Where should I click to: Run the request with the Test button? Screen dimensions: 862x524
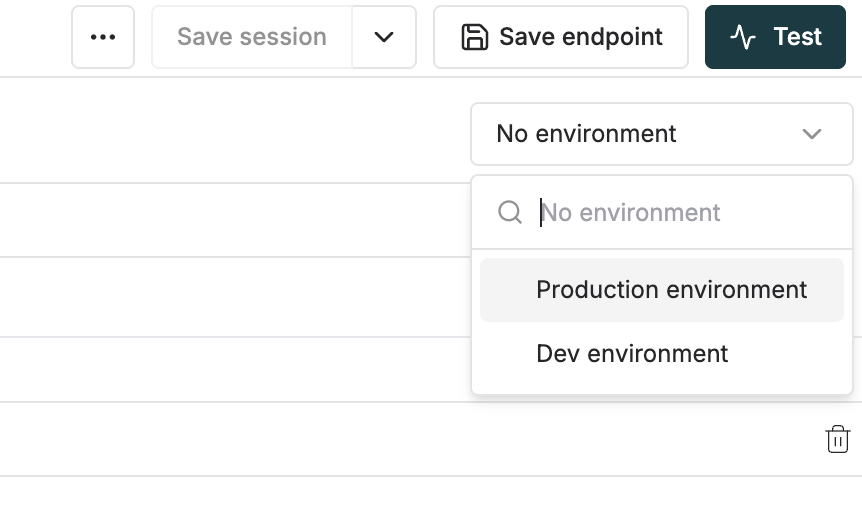click(x=775, y=37)
